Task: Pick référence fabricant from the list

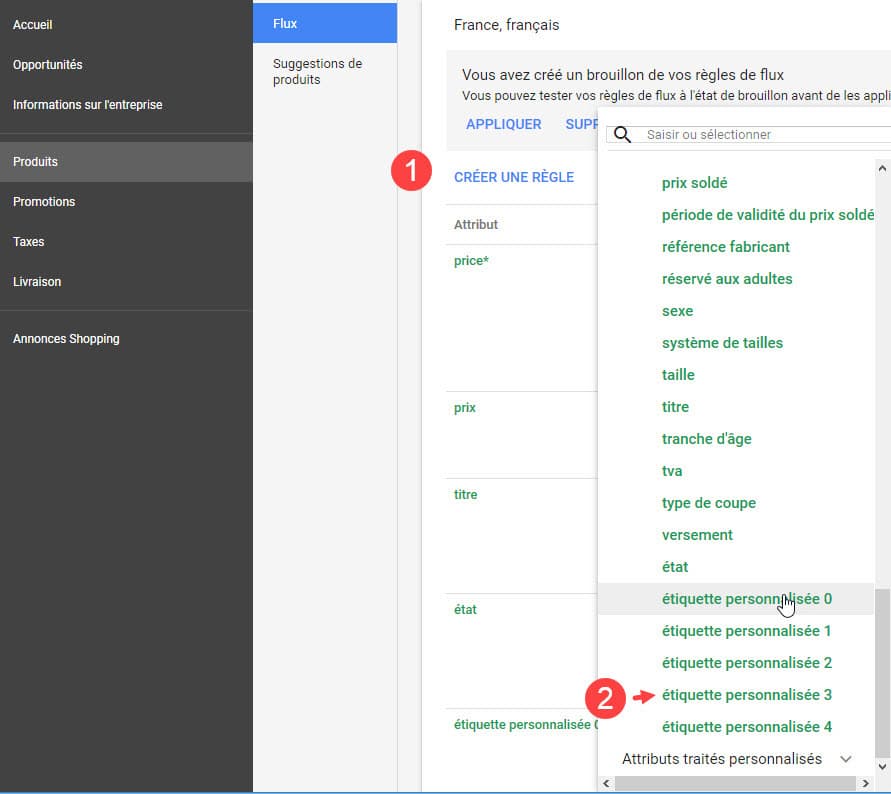Action: [x=725, y=247]
